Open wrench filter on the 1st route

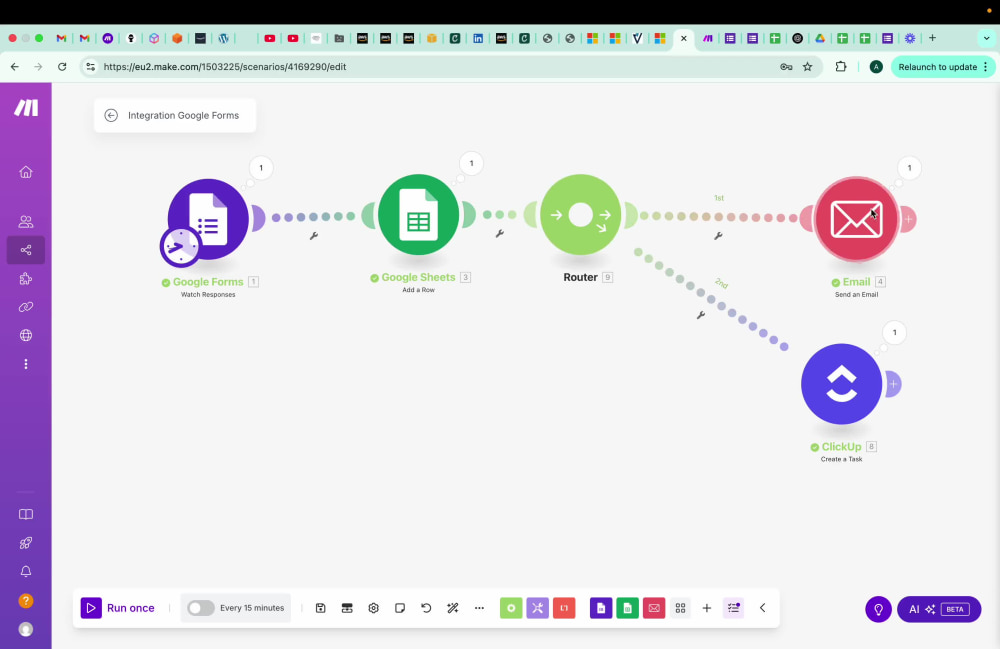tap(718, 236)
